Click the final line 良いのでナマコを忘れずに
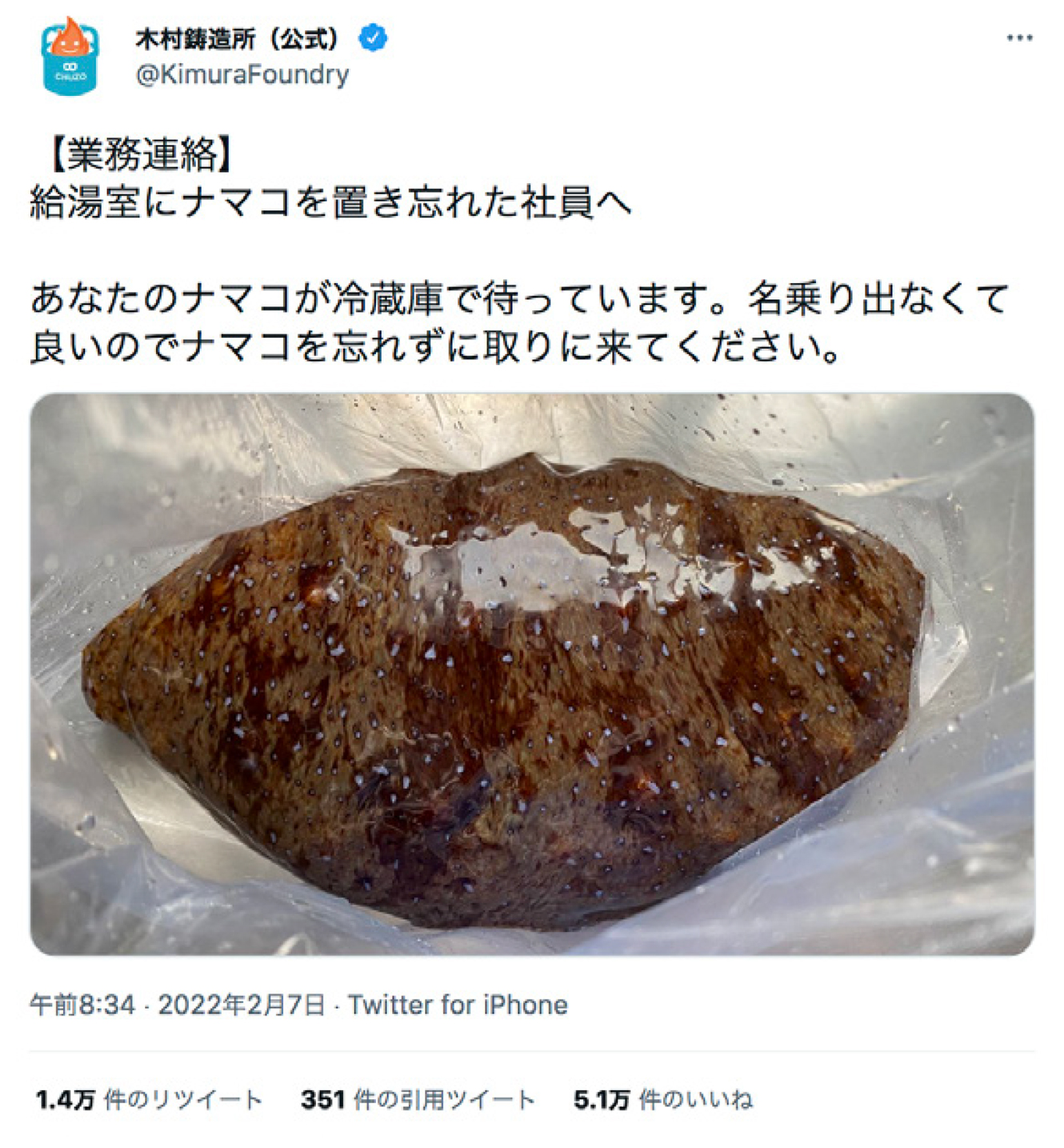The height and width of the screenshot is (1148, 1064). [x=435, y=346]
